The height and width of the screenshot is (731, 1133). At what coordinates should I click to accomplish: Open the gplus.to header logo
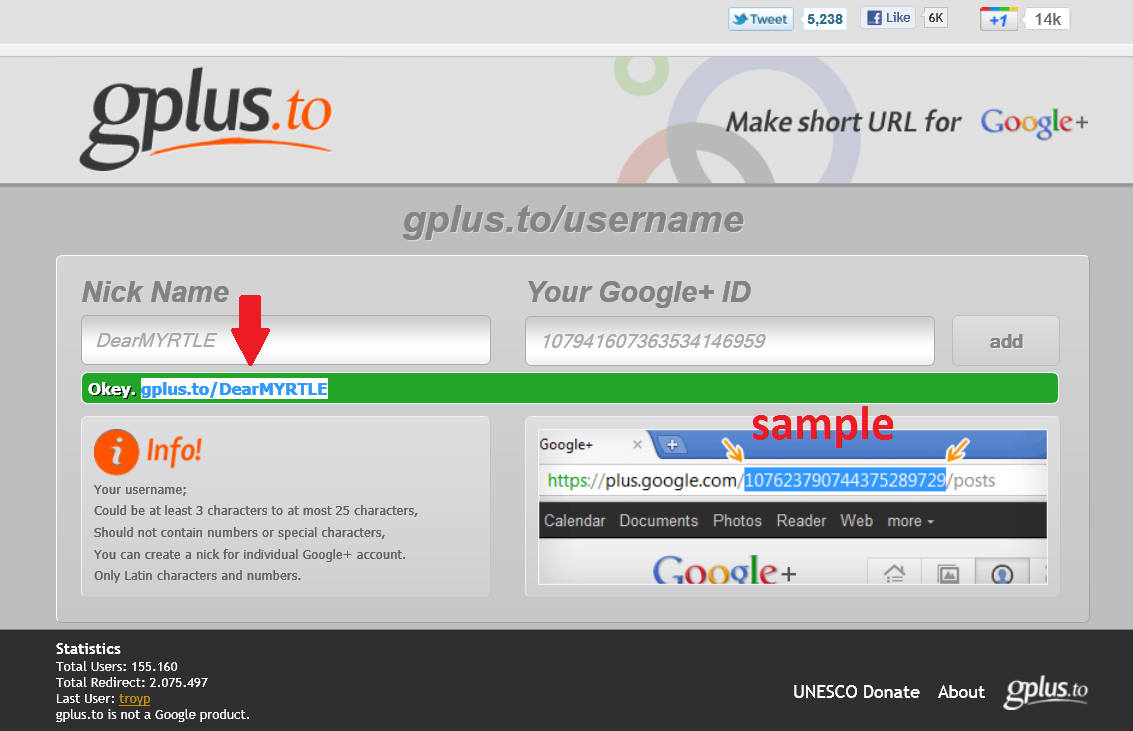point(206,118)
